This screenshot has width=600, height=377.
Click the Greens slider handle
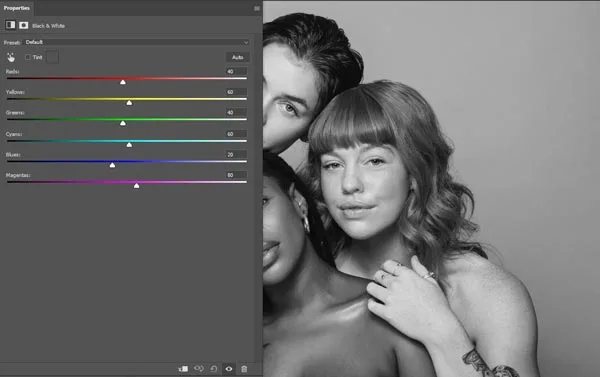point(123,123)
